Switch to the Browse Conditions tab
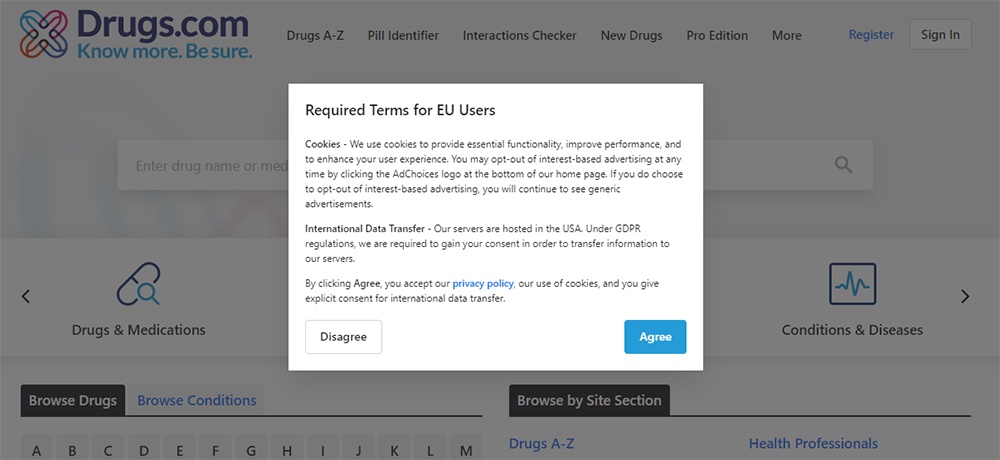Viewport: 1000px width, 460px height. [x=196, y=401]
